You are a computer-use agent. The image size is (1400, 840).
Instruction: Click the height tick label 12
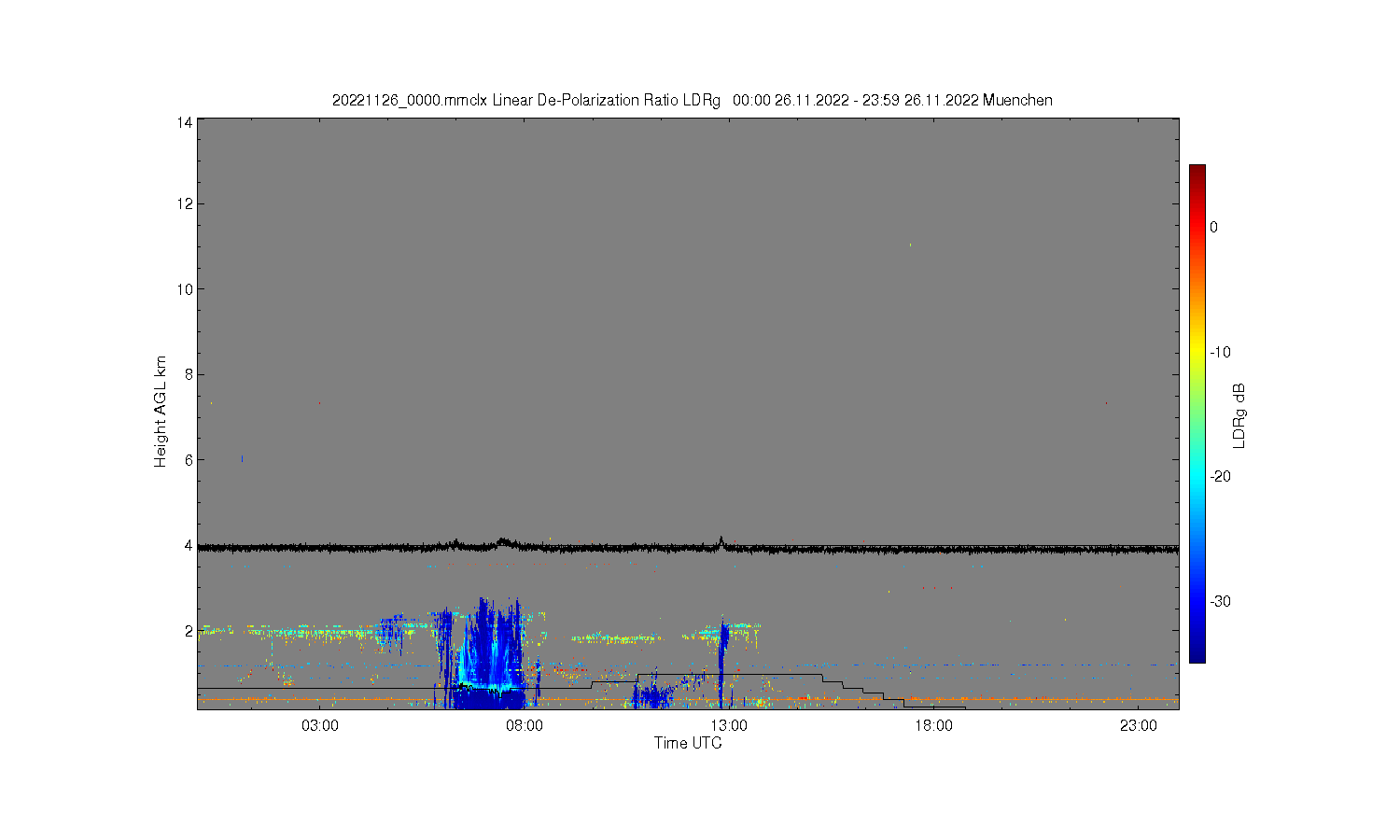pyautogui.click(x=185, y=203)
